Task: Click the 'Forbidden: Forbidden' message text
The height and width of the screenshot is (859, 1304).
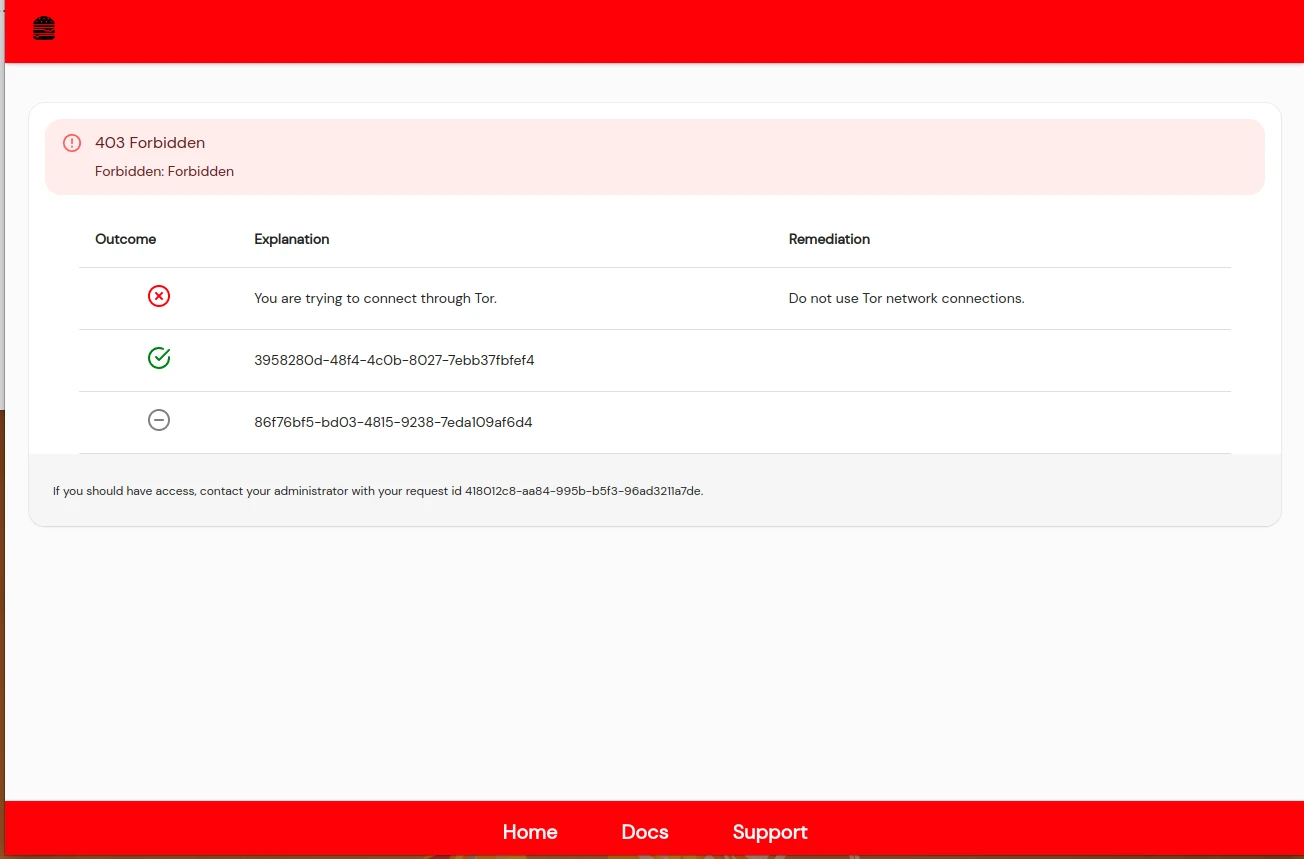Action: pos(164,171)
